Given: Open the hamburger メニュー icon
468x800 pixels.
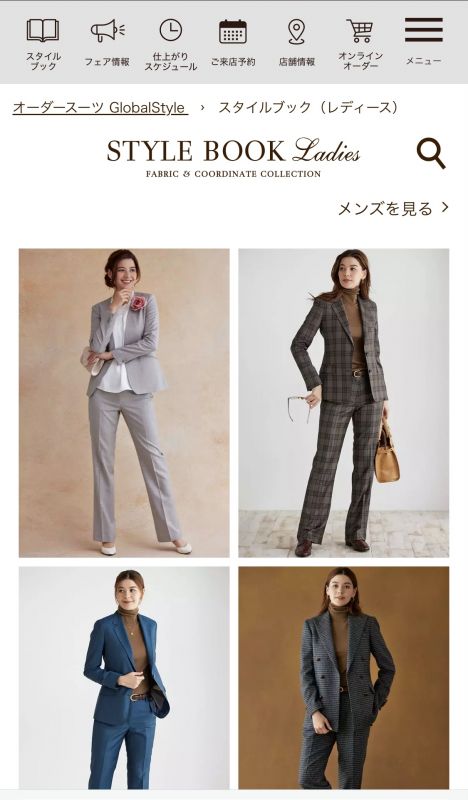Looking at the screenshot, I should pyautogui.click(x=424, y=30).
